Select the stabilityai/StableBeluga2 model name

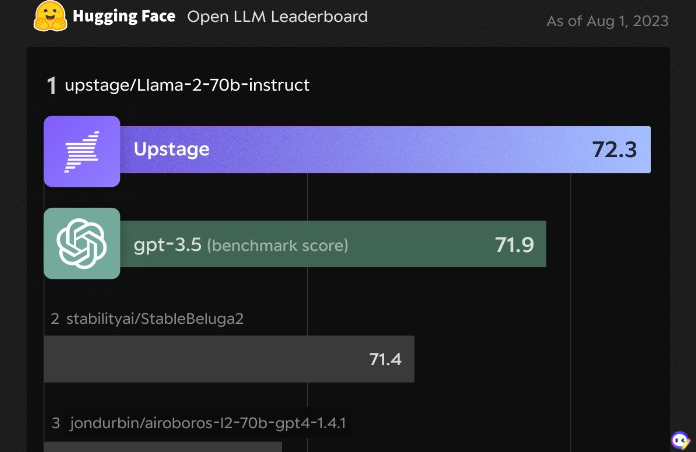[x=155, y=319]
